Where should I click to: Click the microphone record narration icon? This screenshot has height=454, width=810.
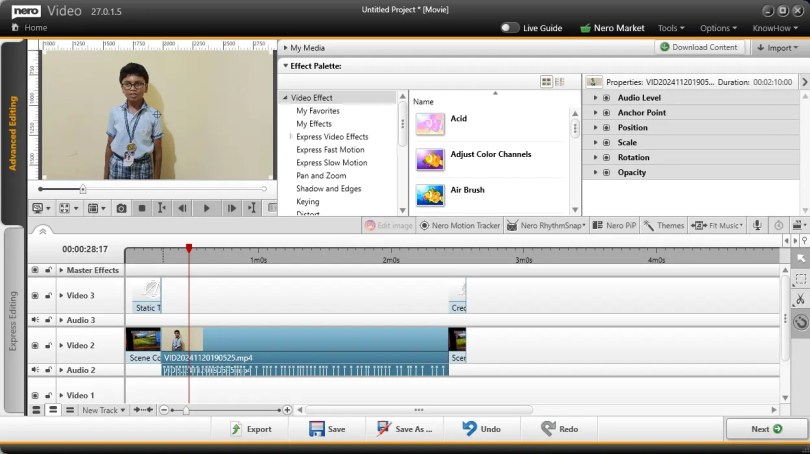pos(757,226)
